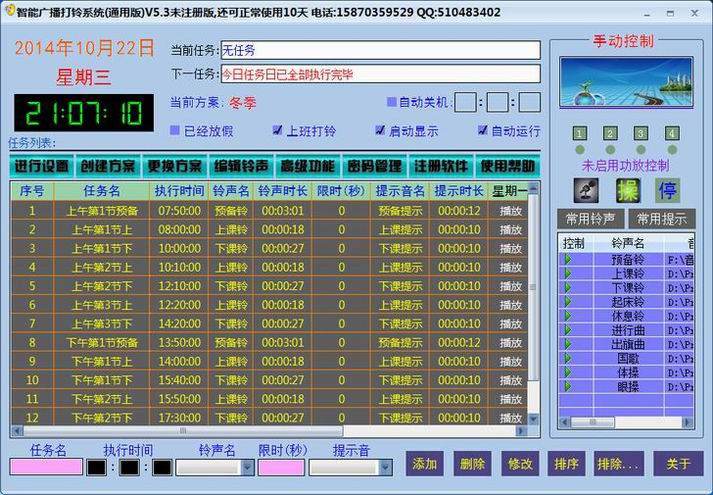The height and width of the screenshot is (495, 713).
Task: Play the 预备铃 ringtone in the list
Action: point(567,259)
